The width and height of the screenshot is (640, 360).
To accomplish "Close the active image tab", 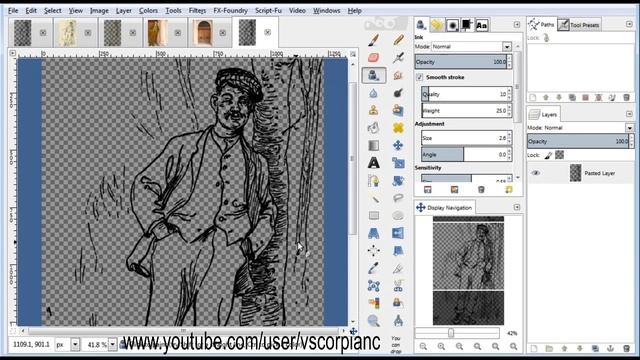I will 267,32.
